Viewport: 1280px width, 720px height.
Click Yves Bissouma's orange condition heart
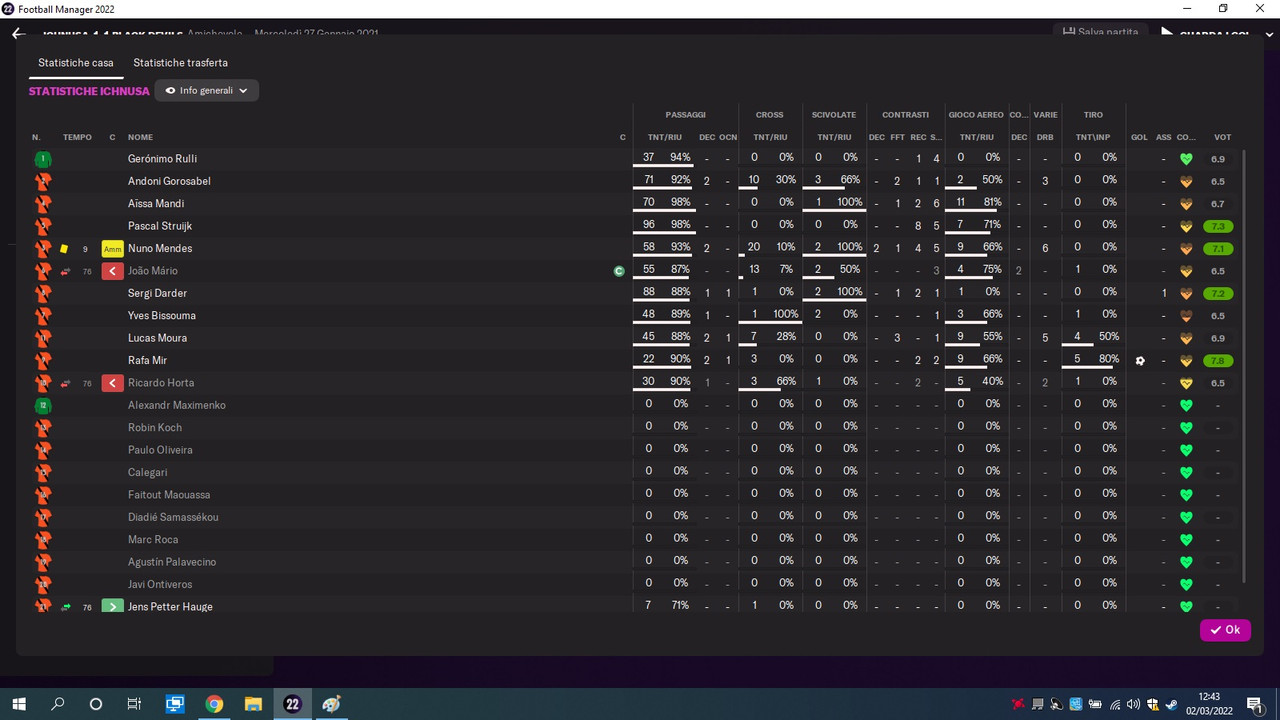1187,316
